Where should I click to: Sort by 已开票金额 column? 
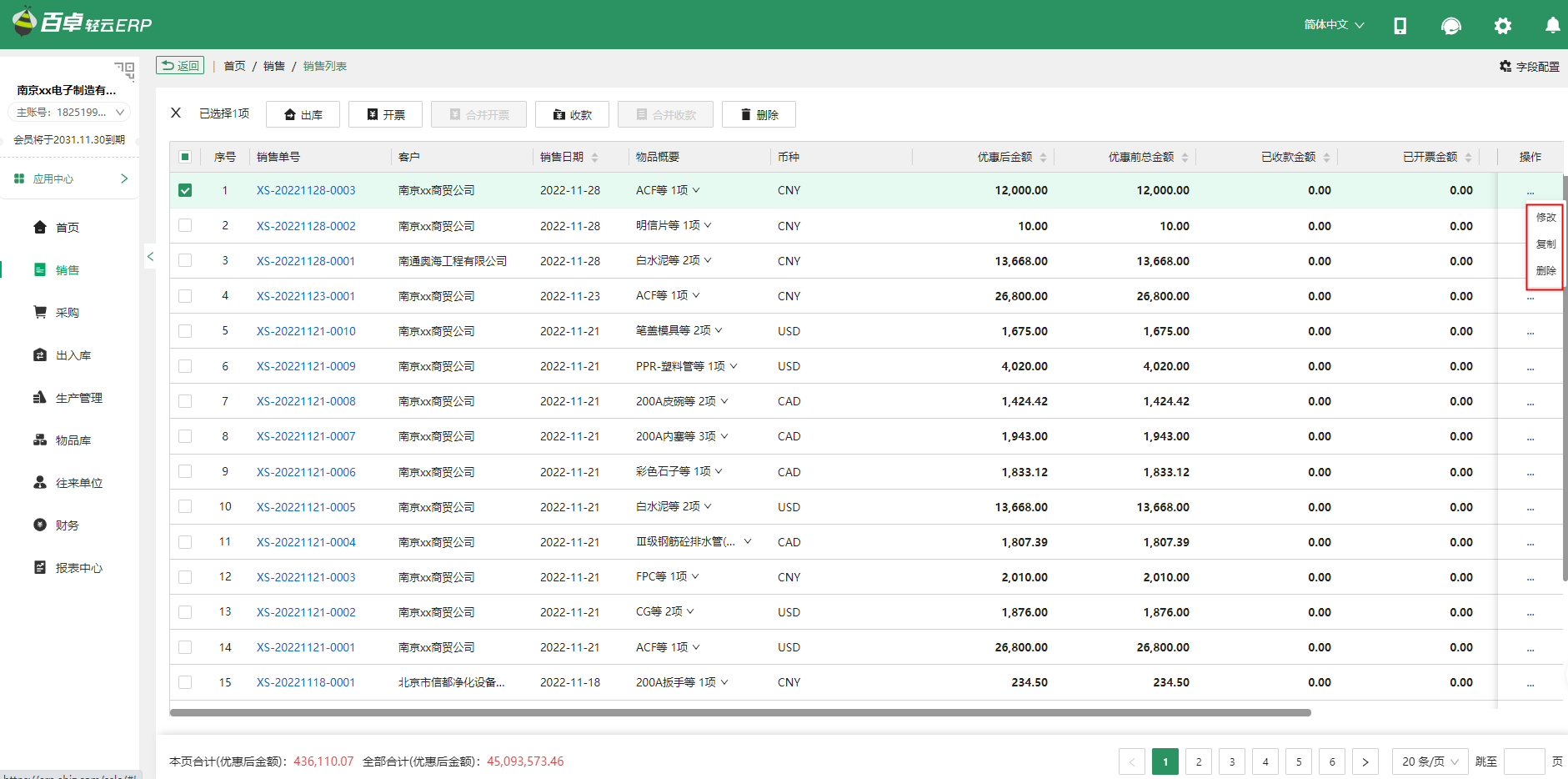1468,158
